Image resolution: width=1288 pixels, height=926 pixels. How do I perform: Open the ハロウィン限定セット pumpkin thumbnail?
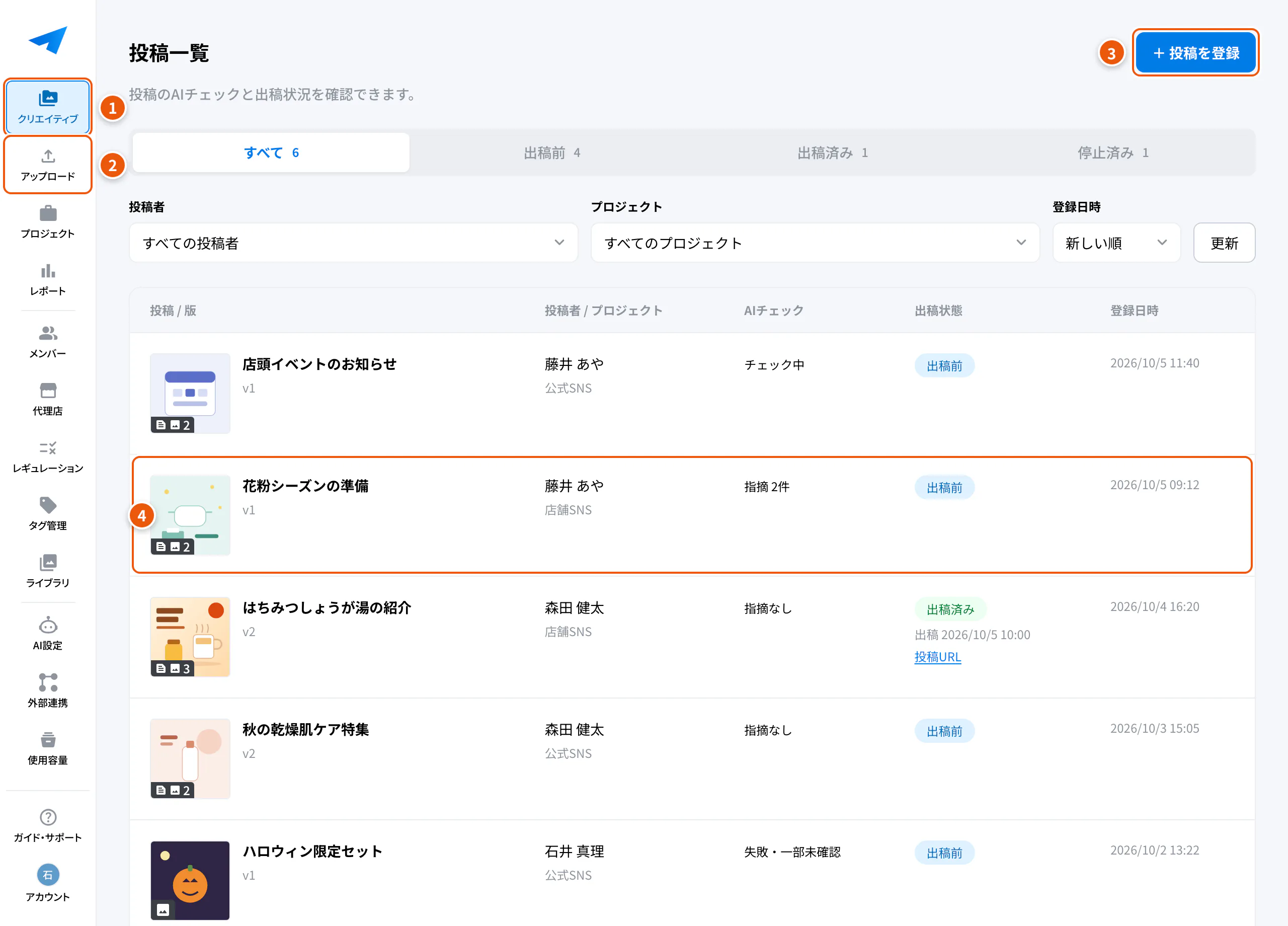[x=190, y=880]
